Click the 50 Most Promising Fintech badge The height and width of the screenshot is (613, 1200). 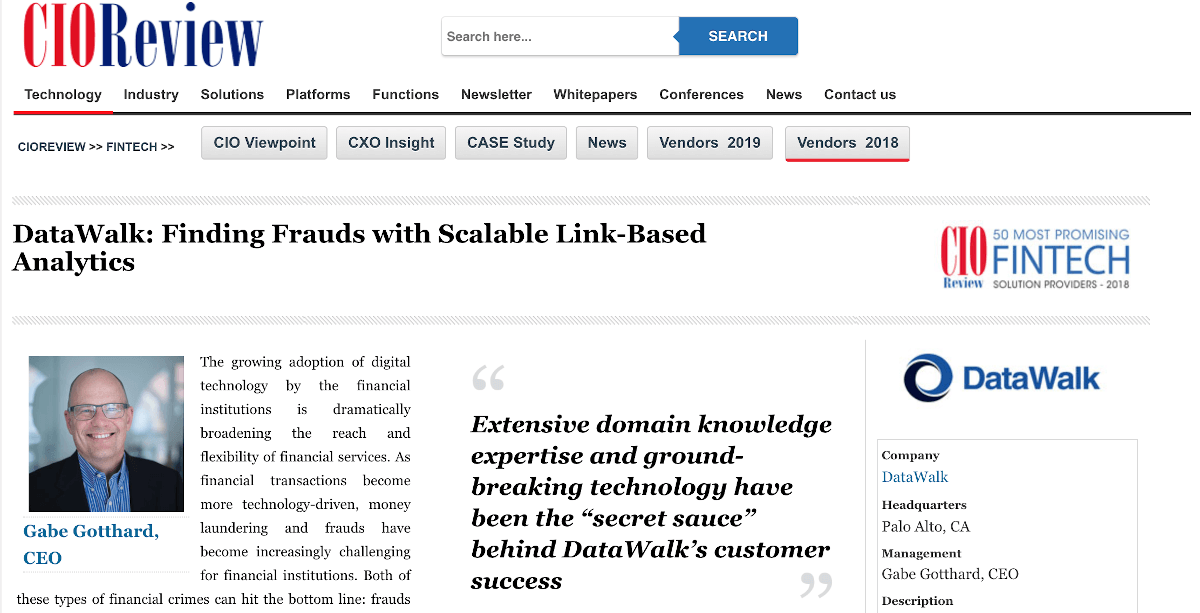1035,258
